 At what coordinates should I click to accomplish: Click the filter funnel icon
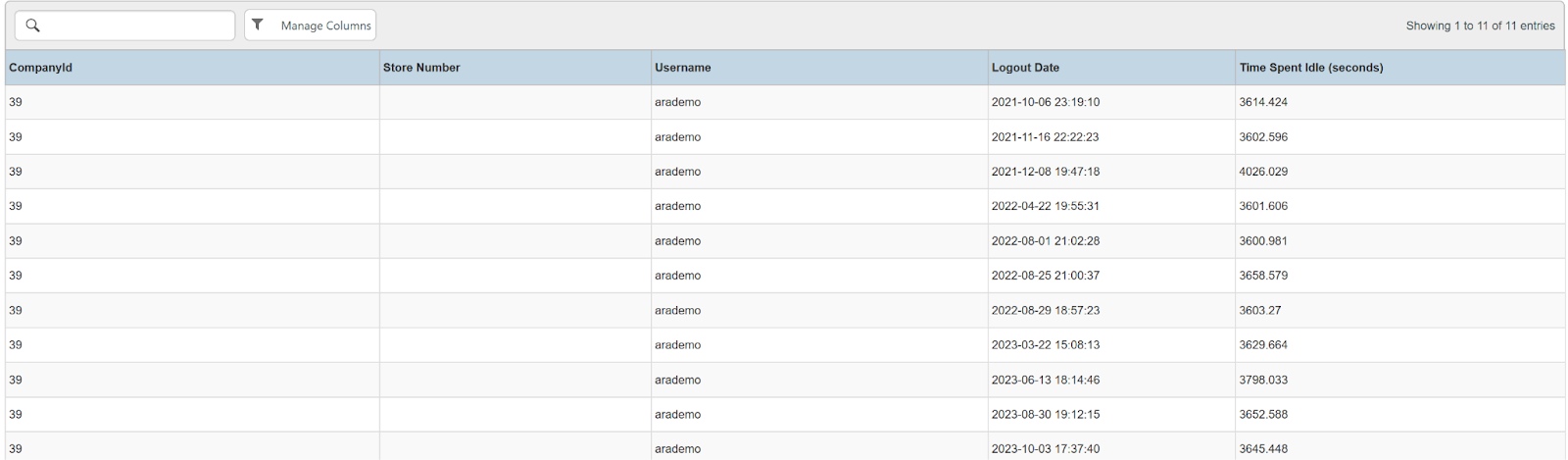258,26
